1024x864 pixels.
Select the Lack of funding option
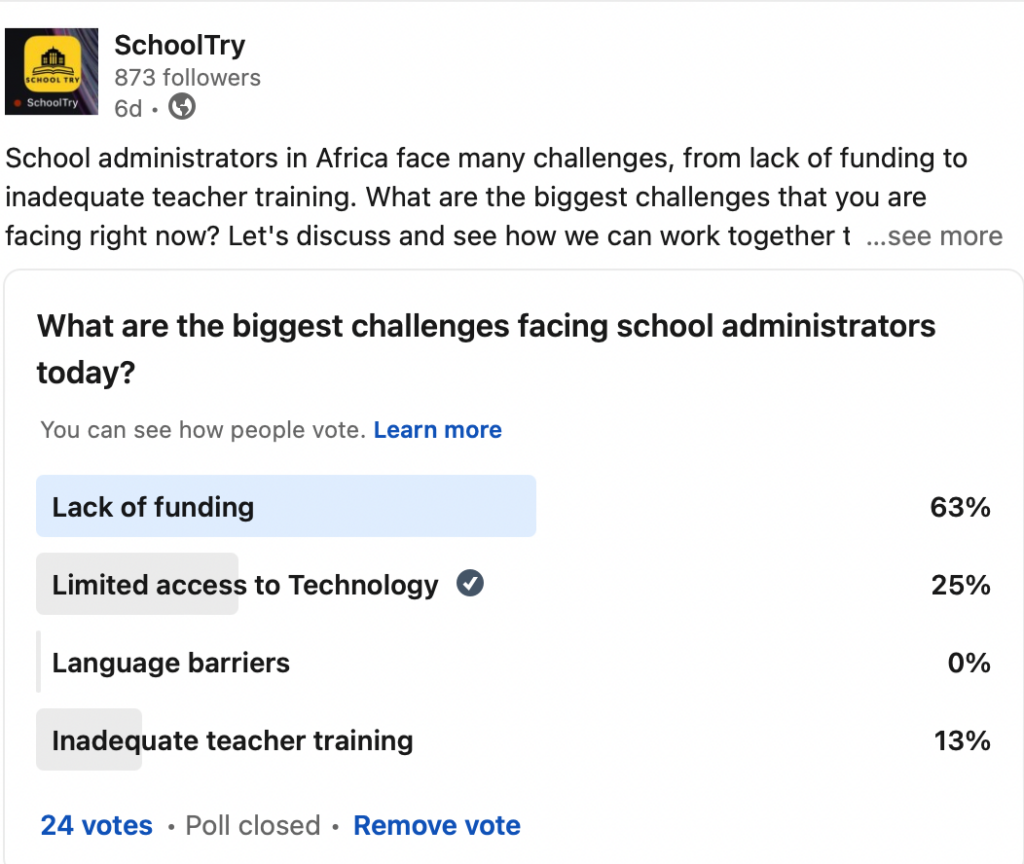[x=513, y=506]
